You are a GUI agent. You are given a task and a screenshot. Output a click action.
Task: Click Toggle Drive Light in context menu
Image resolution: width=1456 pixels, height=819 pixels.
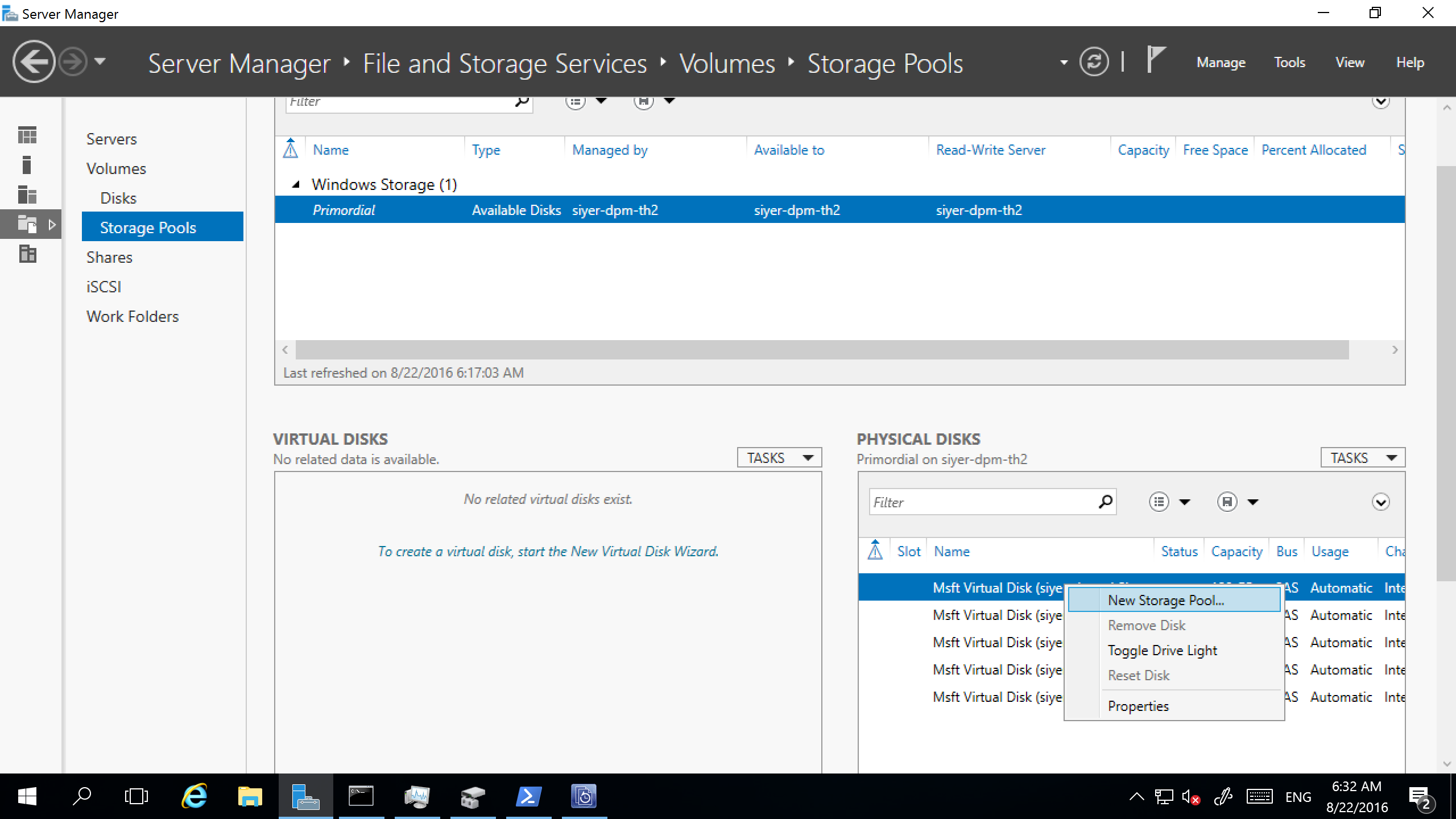pos(1162,650)
